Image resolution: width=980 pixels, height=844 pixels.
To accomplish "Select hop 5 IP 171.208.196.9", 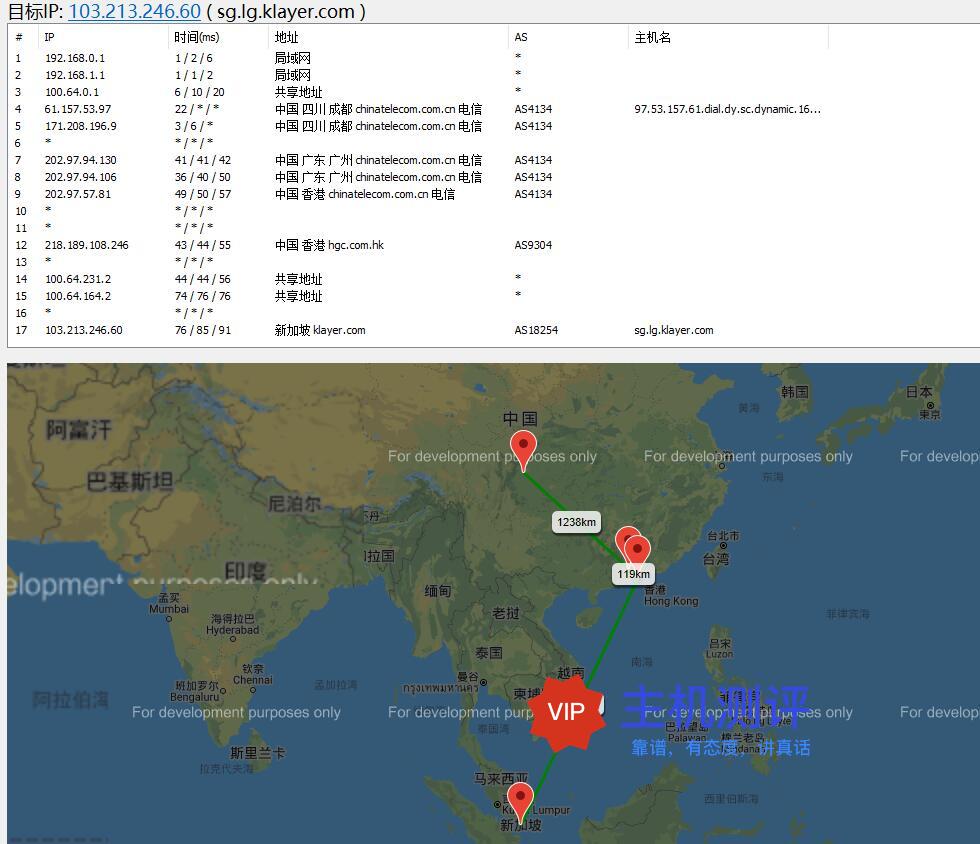I will pos(81,126).
